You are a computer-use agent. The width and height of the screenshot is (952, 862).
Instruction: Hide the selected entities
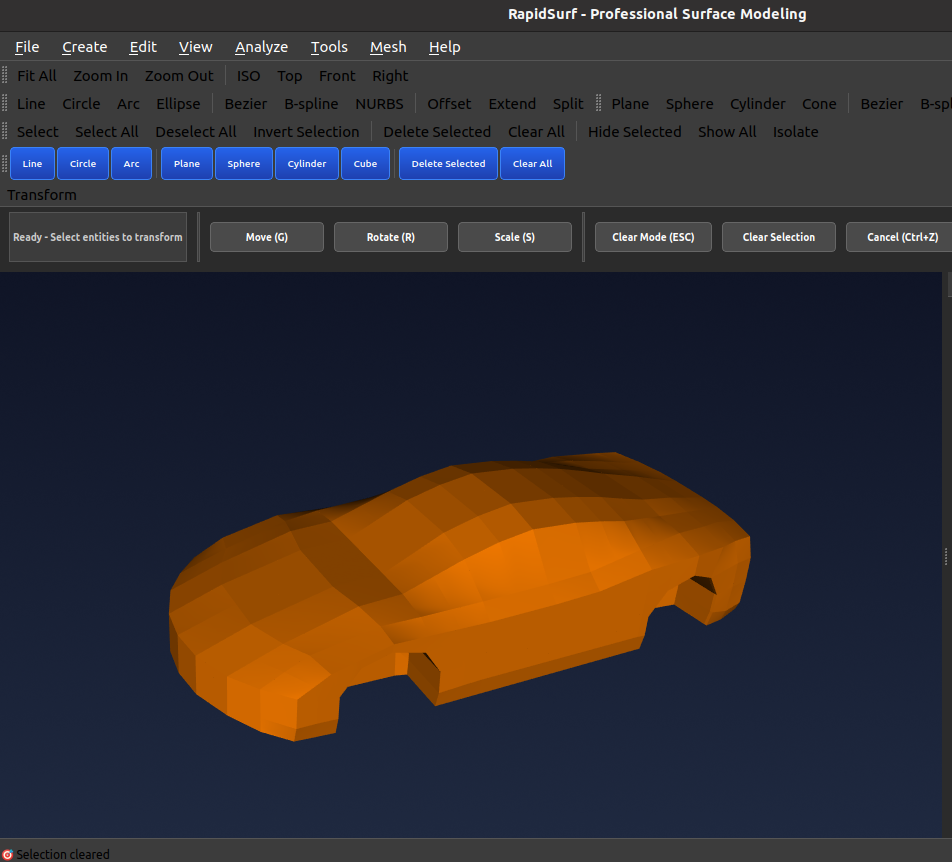point(634,131)
